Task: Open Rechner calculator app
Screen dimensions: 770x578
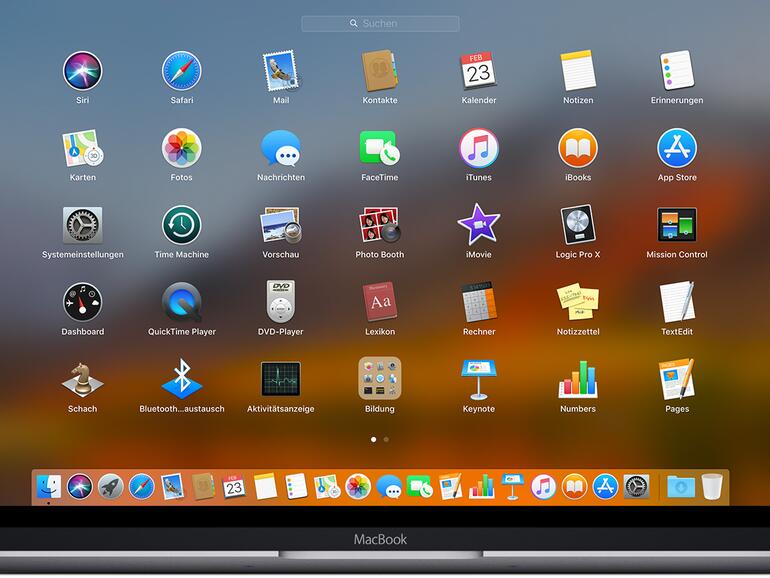Action: point(479,302)
